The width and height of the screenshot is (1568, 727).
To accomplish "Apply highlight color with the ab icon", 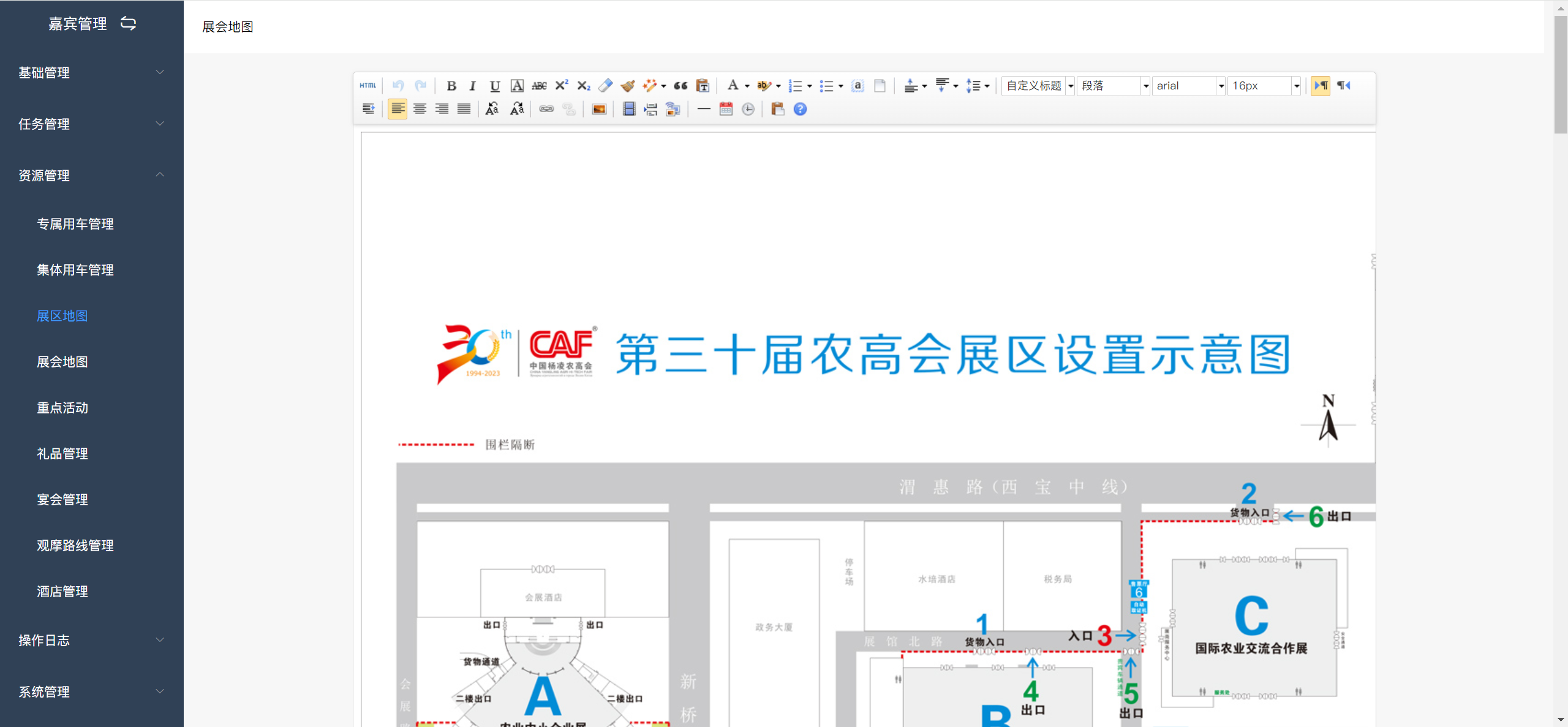I will [x=763, y=86].
